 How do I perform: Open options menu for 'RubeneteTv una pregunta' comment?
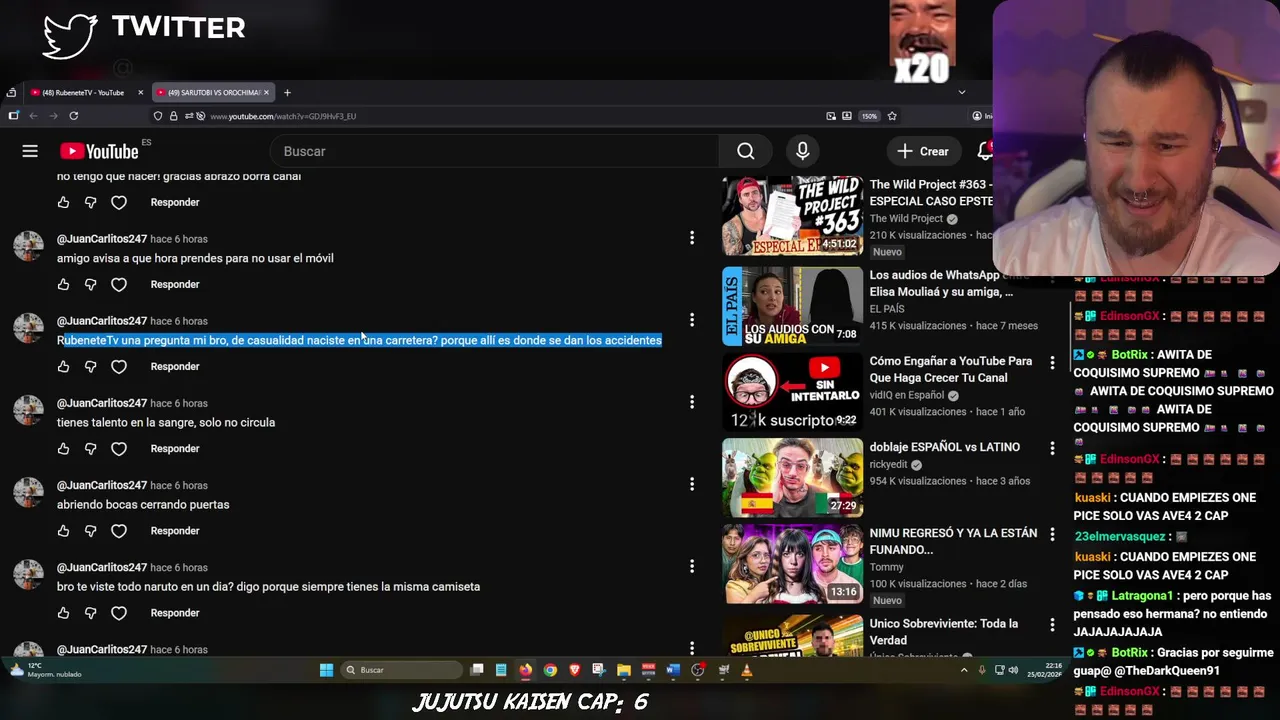click(691, 320)
